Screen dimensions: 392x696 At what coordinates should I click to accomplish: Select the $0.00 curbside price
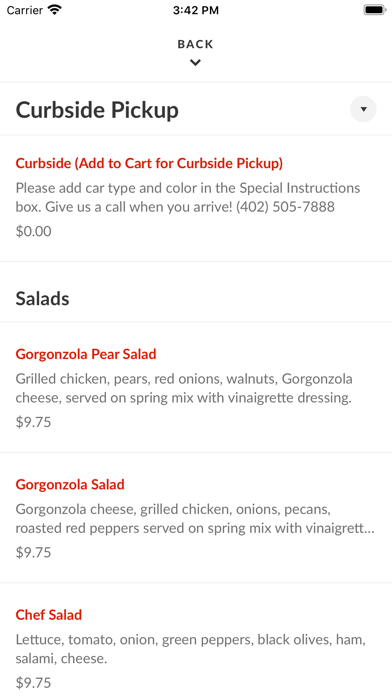(33, 231)
